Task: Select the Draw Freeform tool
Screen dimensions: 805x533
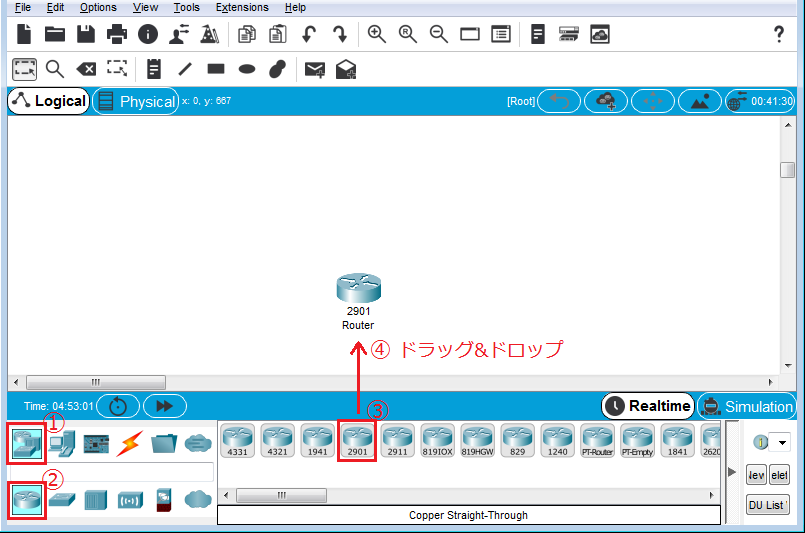Action: [x=277, y=69]
